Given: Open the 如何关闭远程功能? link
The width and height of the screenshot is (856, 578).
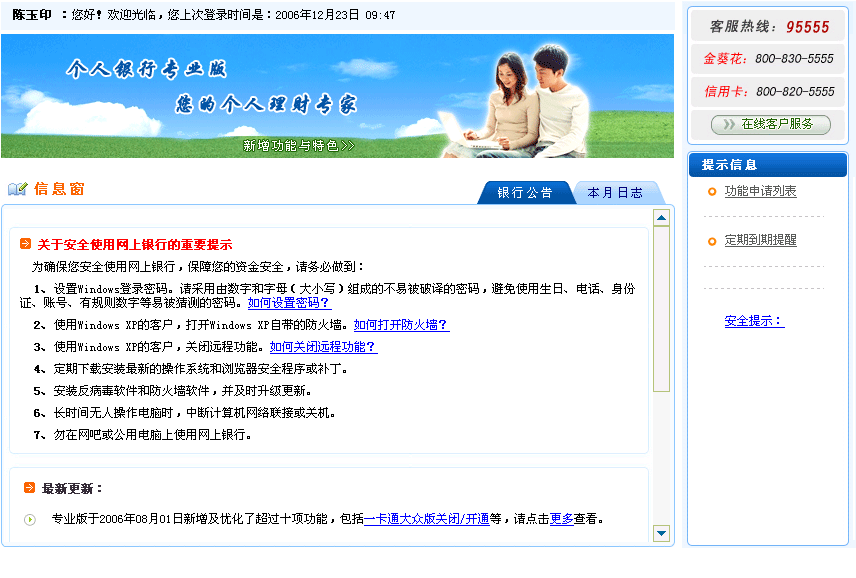Looking at the screenshot, I should coord(323,347).
